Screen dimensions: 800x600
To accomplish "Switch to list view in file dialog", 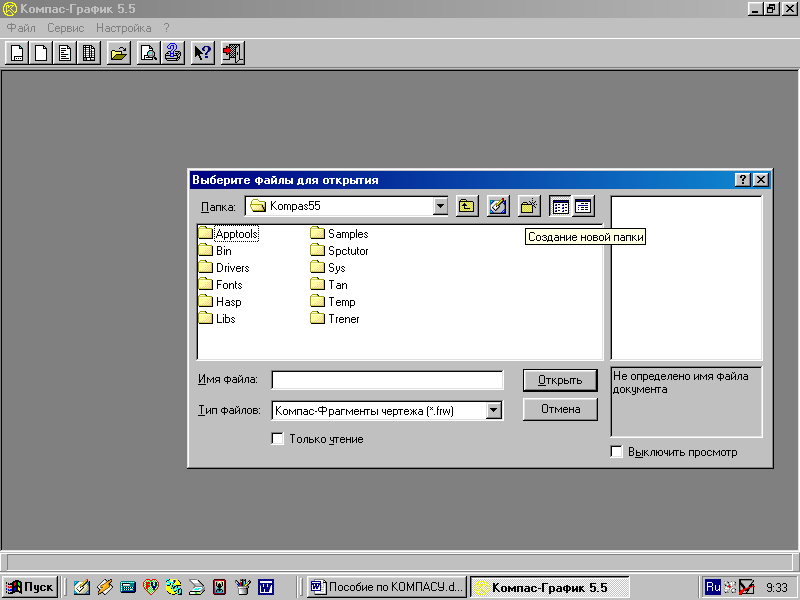I will click(x=561, y=206).
